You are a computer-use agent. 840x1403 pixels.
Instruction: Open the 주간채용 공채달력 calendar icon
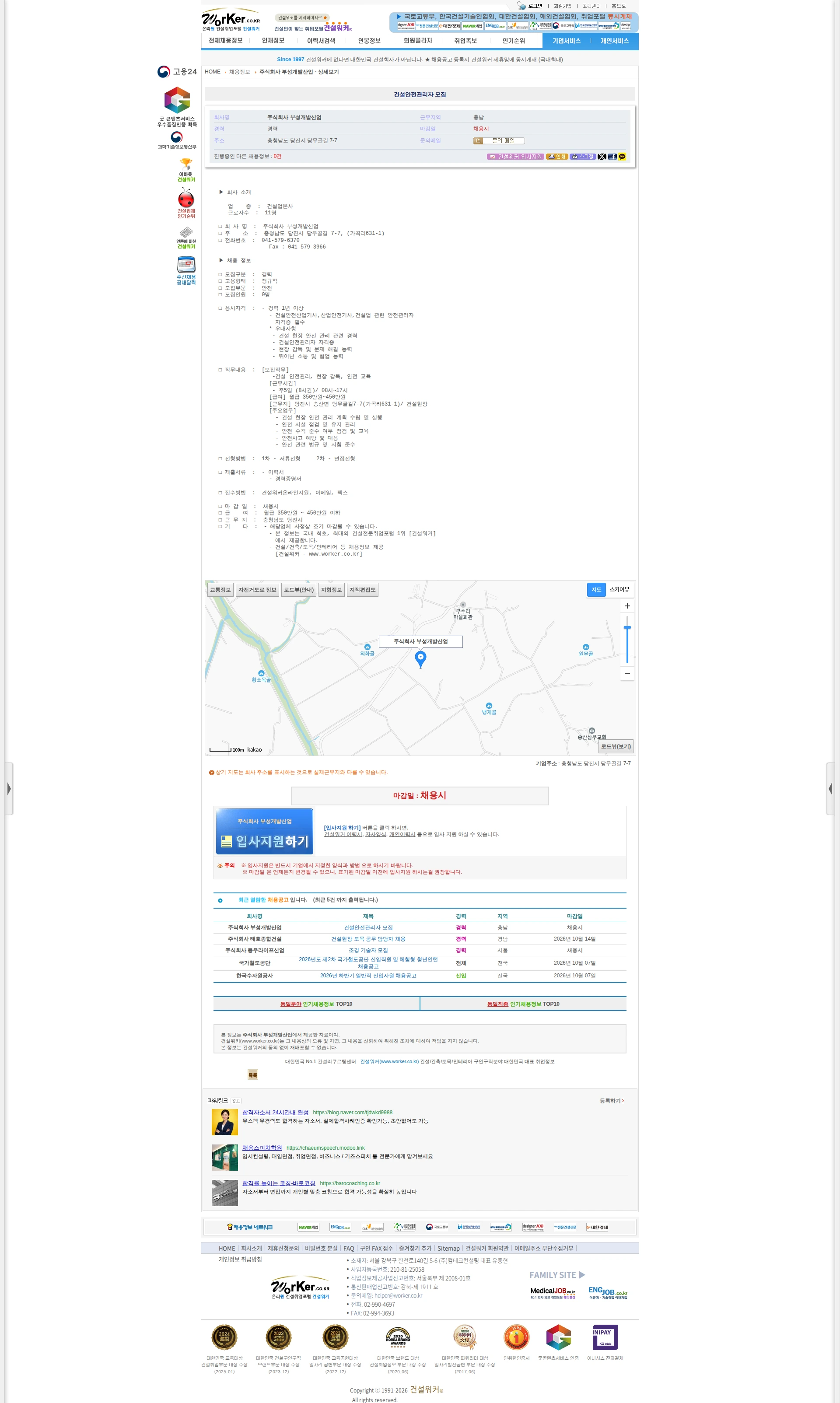(186, 270)
